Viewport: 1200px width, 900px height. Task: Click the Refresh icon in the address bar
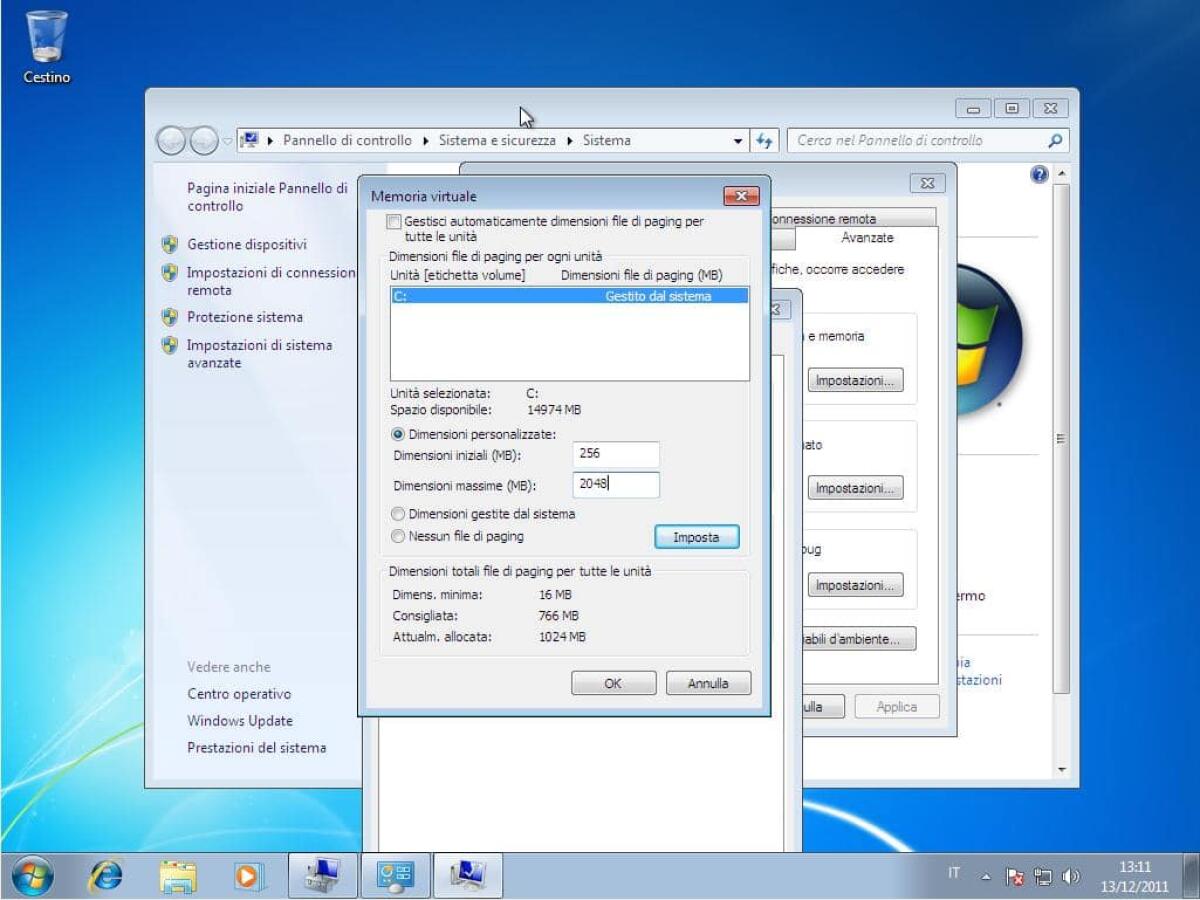(x=764, y=140)
